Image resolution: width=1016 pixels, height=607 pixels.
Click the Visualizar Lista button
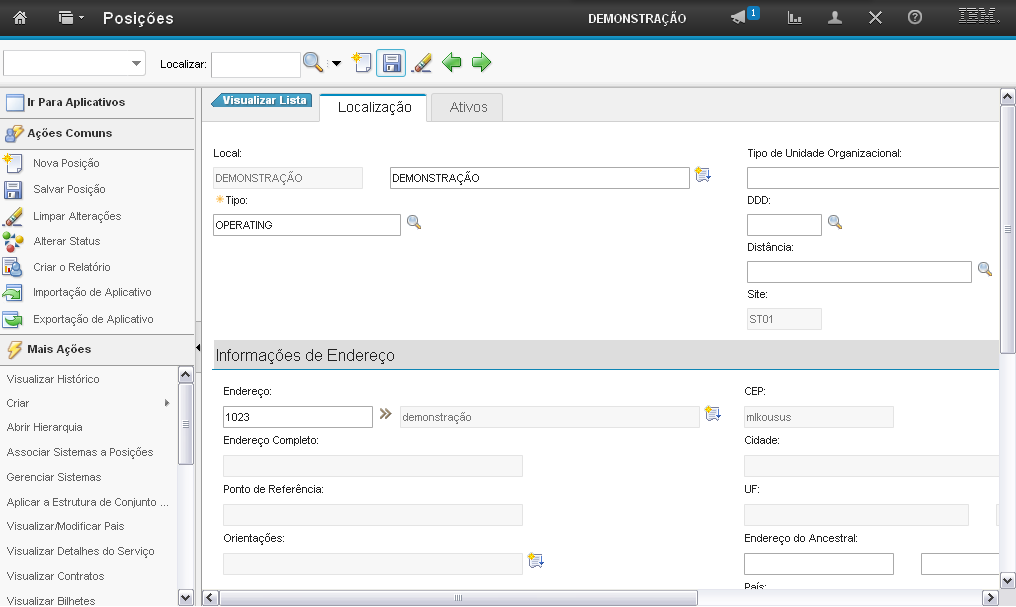[263, 100]
